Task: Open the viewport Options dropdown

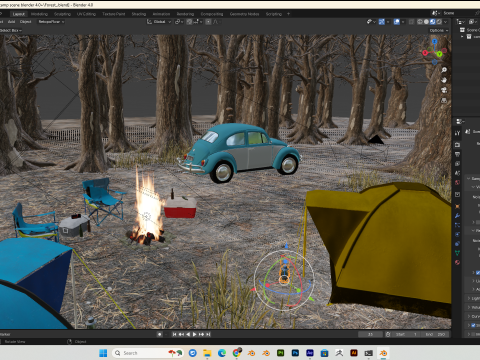Action: coord(439,30)
